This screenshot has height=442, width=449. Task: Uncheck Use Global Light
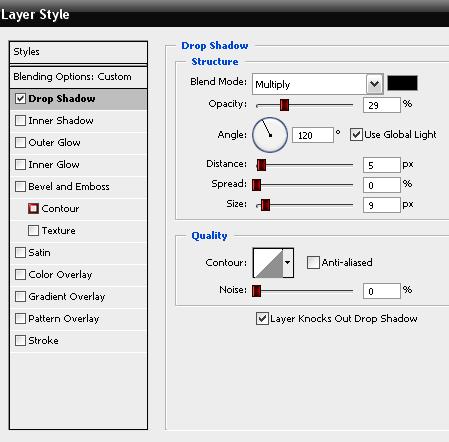pyautogui.click(x=356, y=135)
